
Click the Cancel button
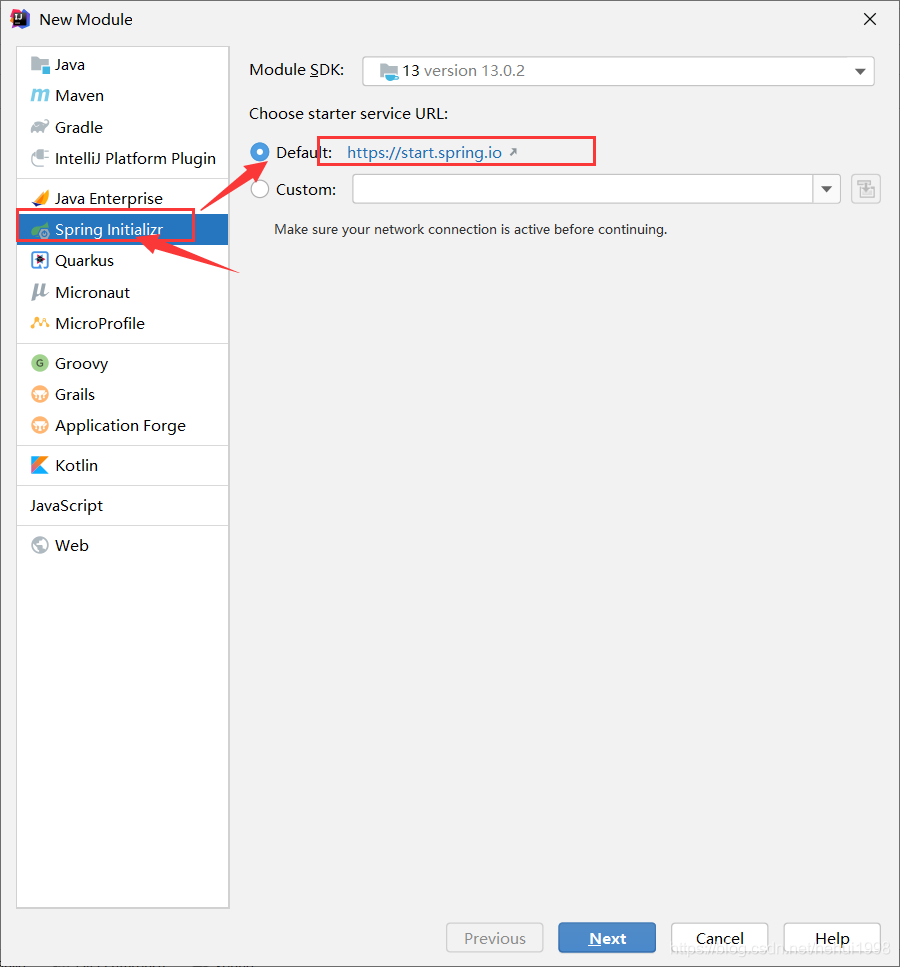click(x=719, y=938)
